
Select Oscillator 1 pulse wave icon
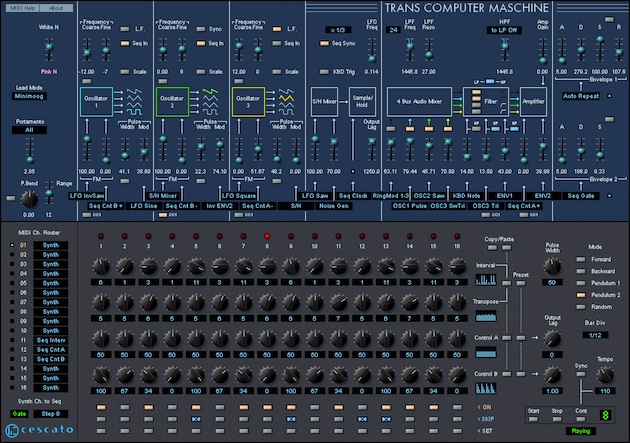coord(134,112)
